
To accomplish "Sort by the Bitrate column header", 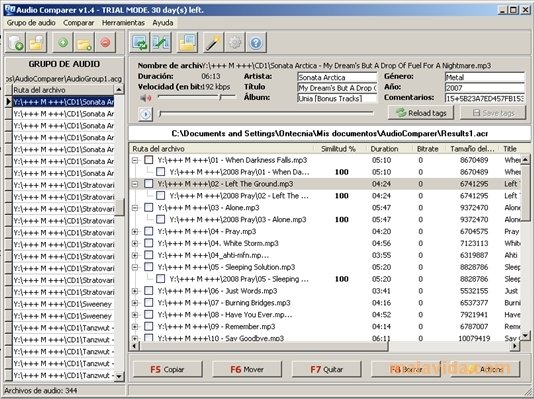I will click(x=427, y=149).
